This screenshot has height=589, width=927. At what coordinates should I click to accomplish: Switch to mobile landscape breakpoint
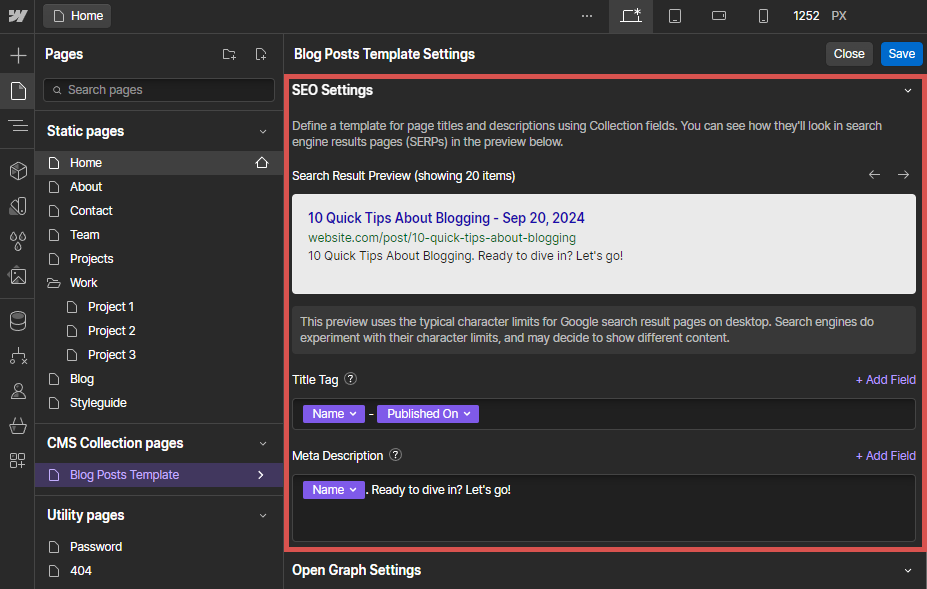pos(719,16)
